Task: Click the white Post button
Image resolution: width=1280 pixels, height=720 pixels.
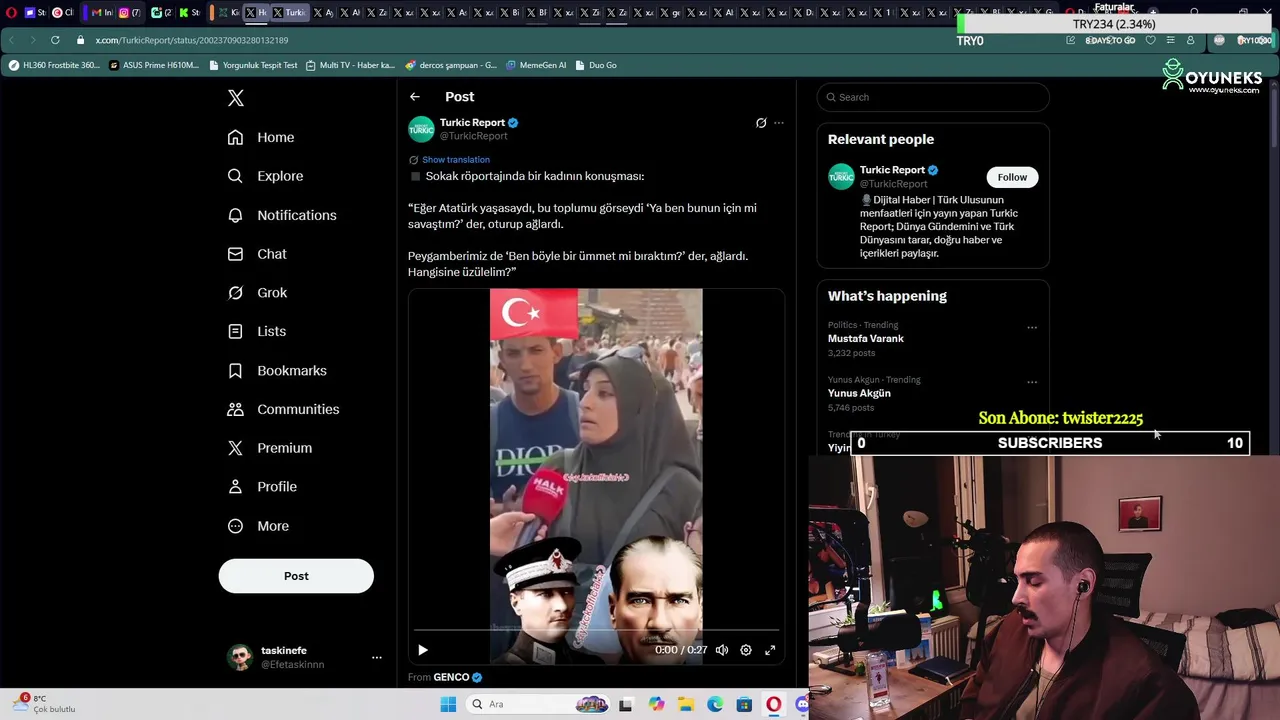Action: (296, 576)
